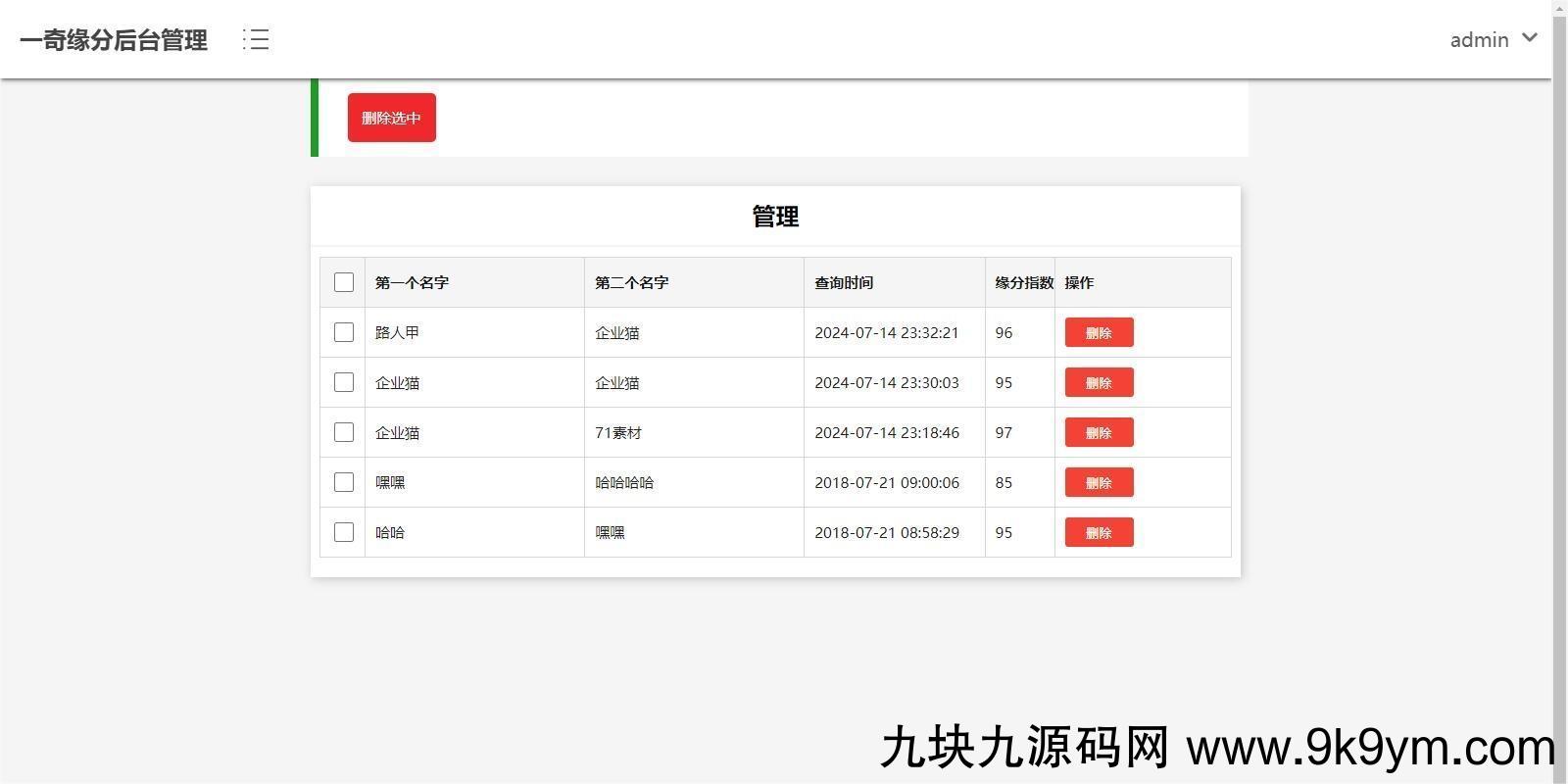Screen dimensions: 1568x784
Task: Delete the 路人甲 record with score 96
Action: (1099, 332)
